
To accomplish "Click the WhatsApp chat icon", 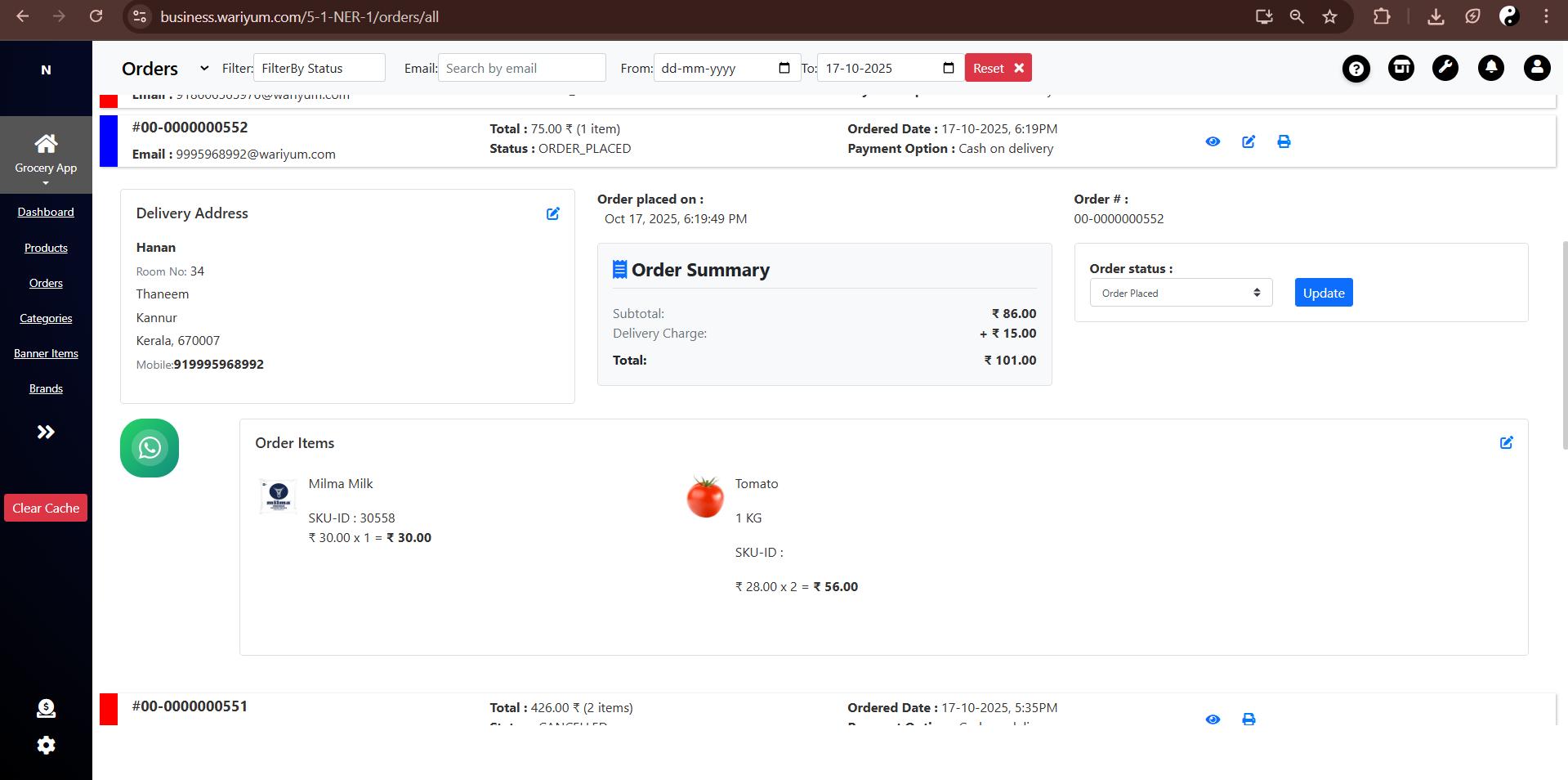I will click(x=150, y=448).
